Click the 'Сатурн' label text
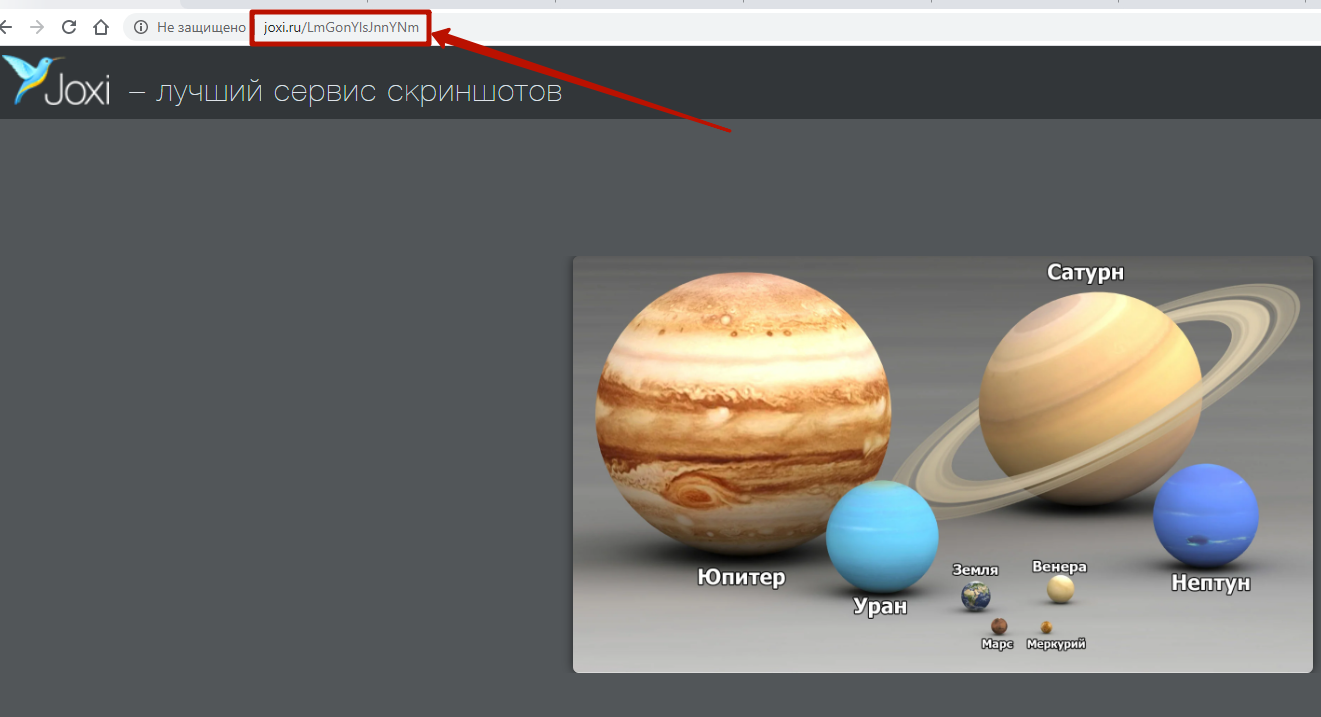The height and width of the screenshot is (717, 1321). pos(1085,272)
